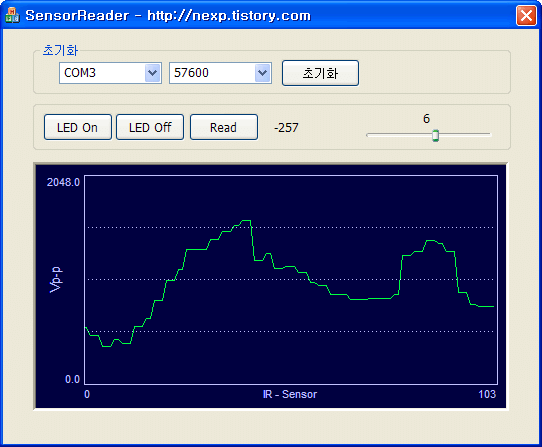This screenshot has height=447, width=542.
Task: Open the COM3 port dropdown arrow
Action: [152, 73]
